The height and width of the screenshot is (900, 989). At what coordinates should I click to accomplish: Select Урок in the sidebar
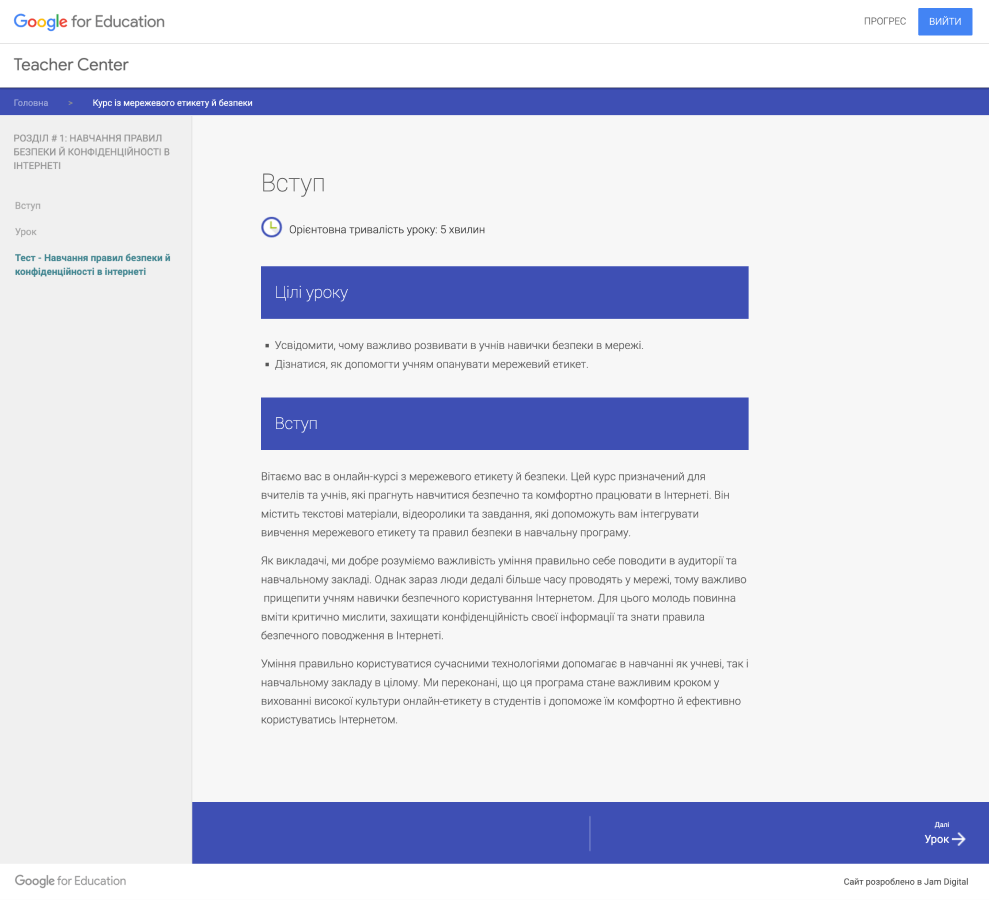point(26,231)
